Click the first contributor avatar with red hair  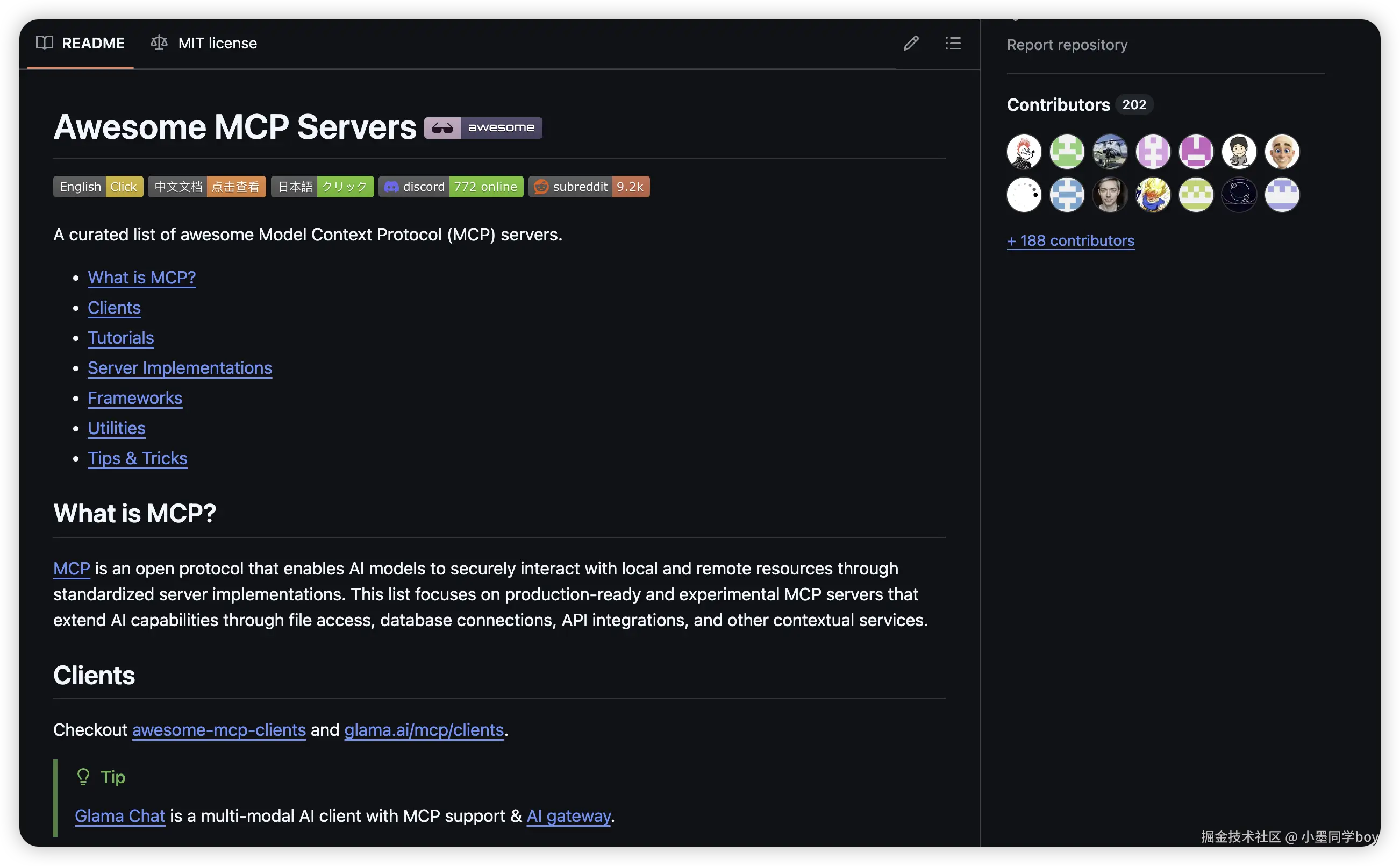click(x=1024, y=152)
